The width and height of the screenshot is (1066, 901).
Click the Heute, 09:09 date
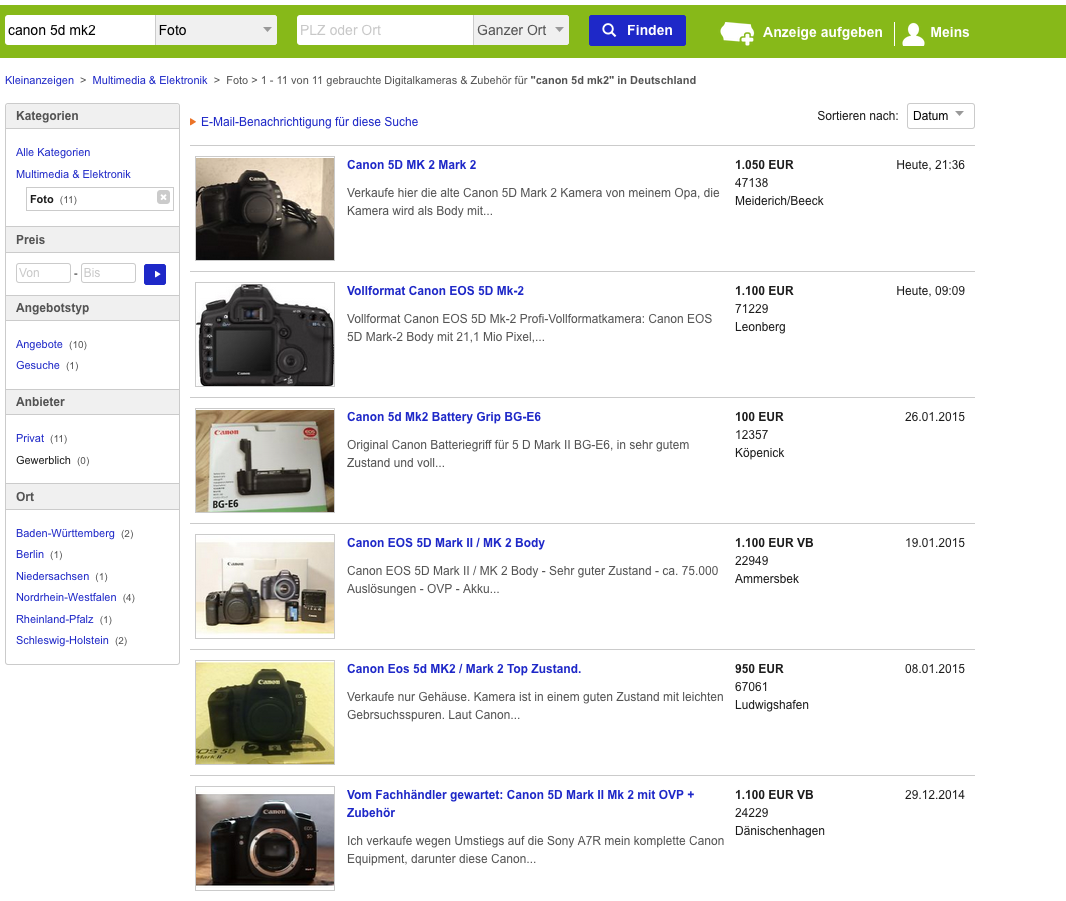coord(930,290)
